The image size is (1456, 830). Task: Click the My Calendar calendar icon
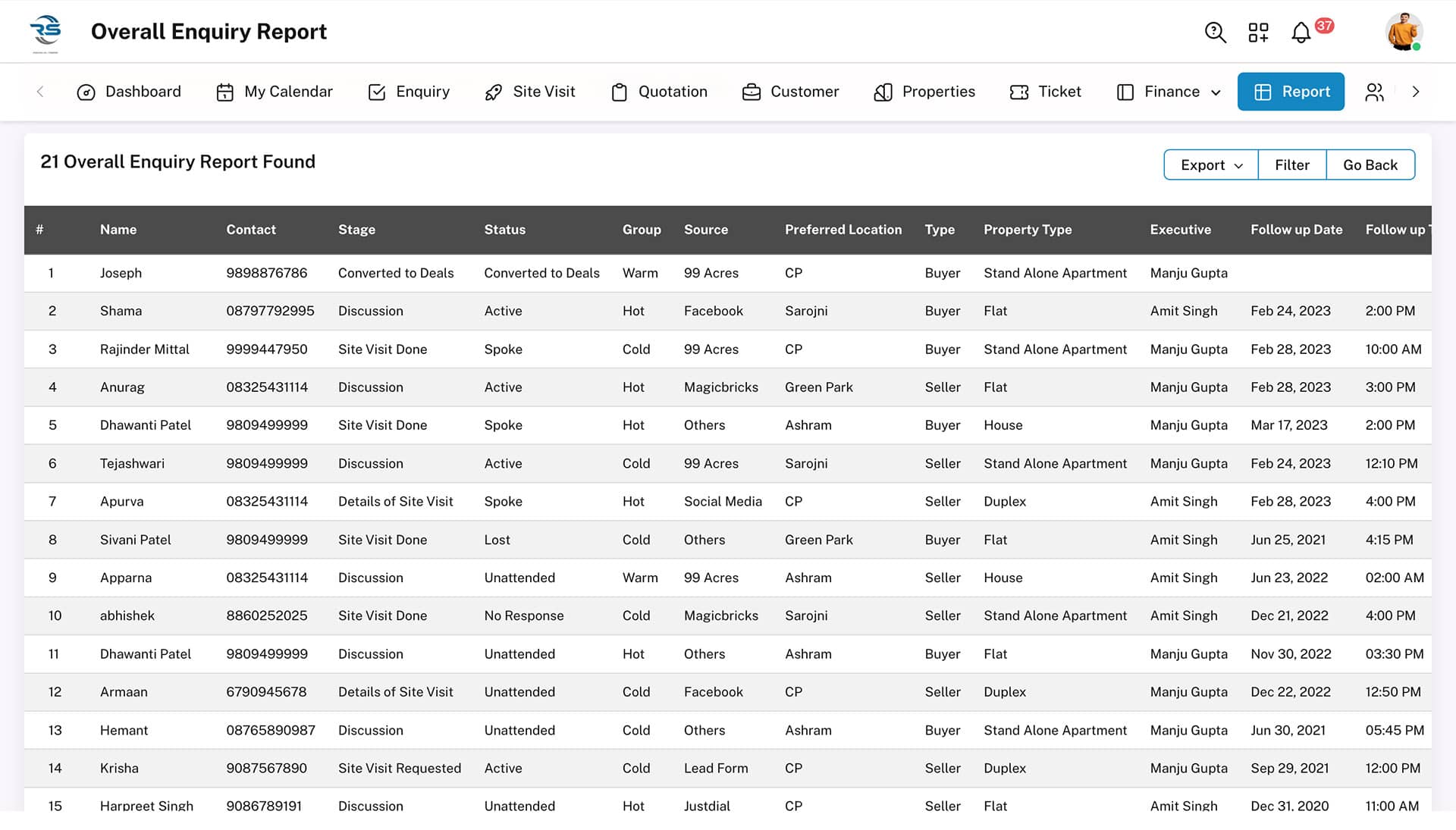(225, 92)
